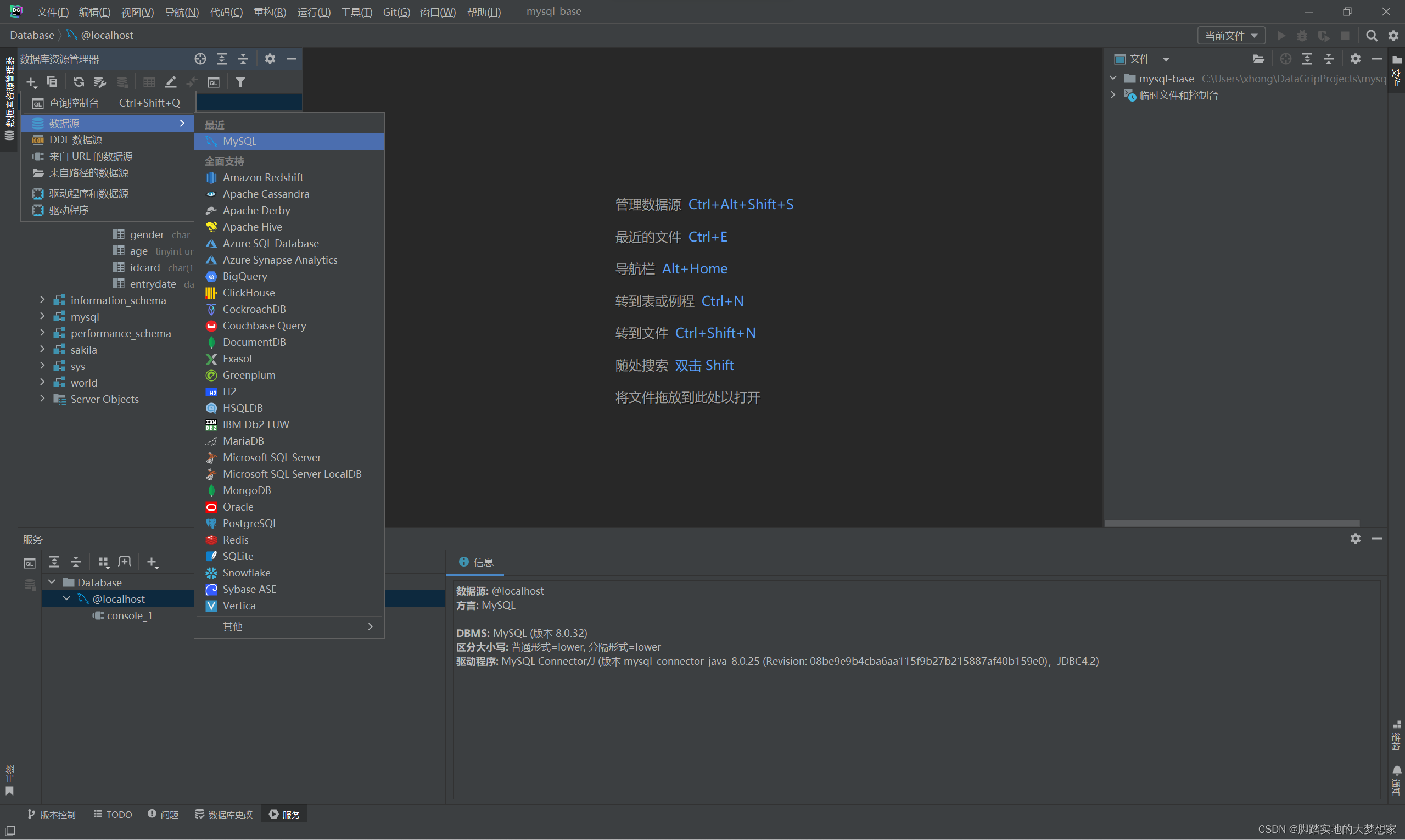The width and height of the screenshot is (1405, 840).
Task: Open 数据库更改 tool window button
Action: (223, 815)
